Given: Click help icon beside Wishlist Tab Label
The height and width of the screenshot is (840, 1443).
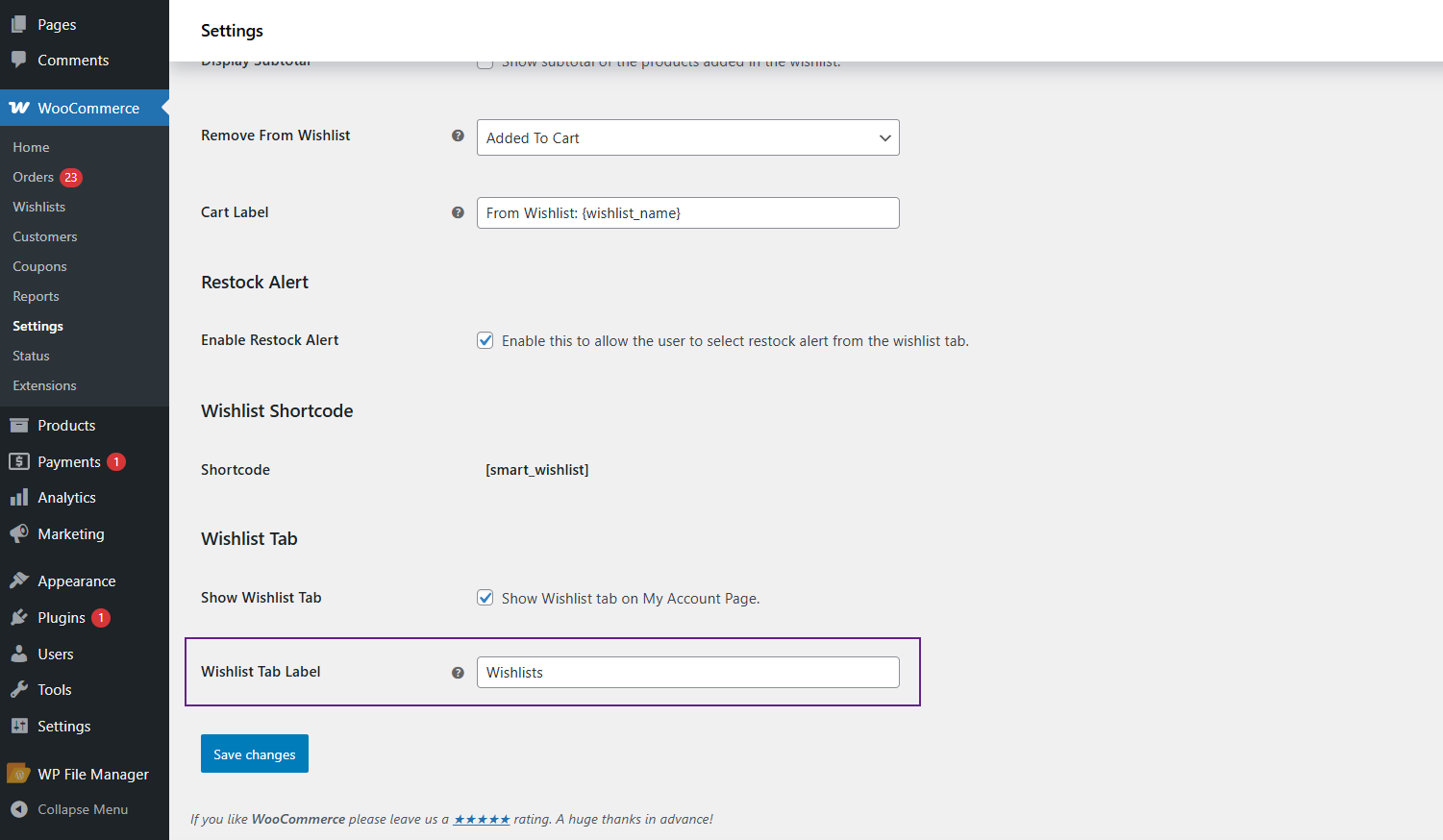Looking at the screenshot, I should (x=458, y=673).
